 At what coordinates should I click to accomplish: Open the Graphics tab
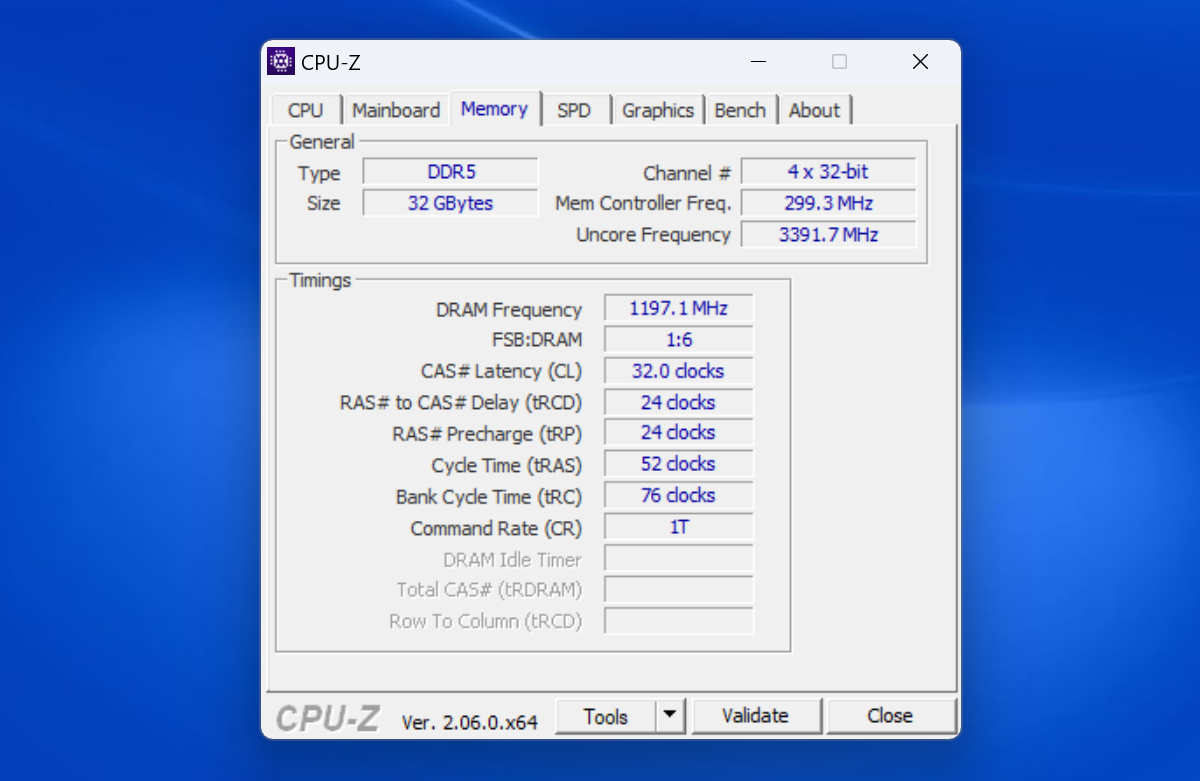click(658, 110)
